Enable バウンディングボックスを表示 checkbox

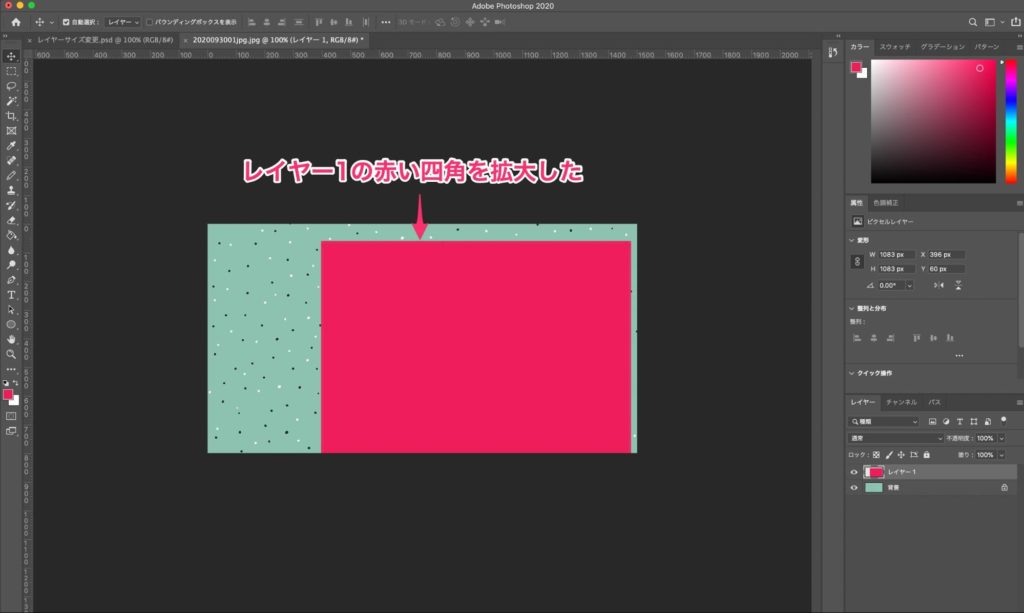(x=150, y=21)
